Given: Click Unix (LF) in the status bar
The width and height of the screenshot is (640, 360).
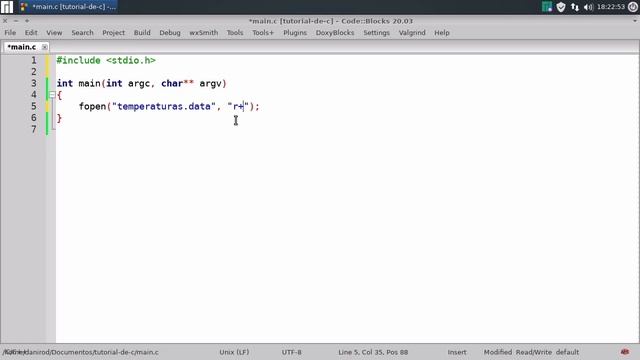Looking at the screenshot, I should coord(234,352).
